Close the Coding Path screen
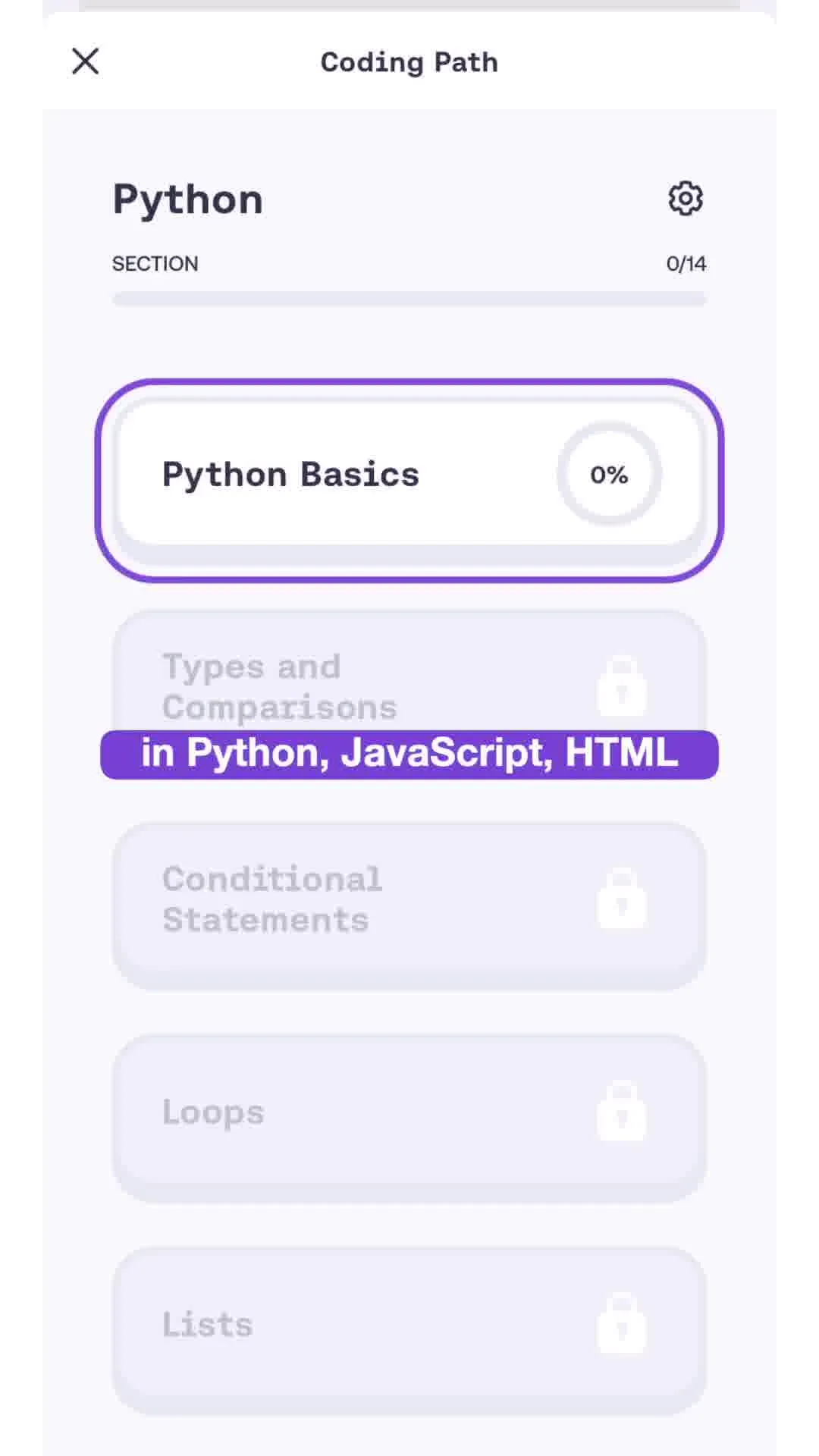819x1456 pixels. 85,61
